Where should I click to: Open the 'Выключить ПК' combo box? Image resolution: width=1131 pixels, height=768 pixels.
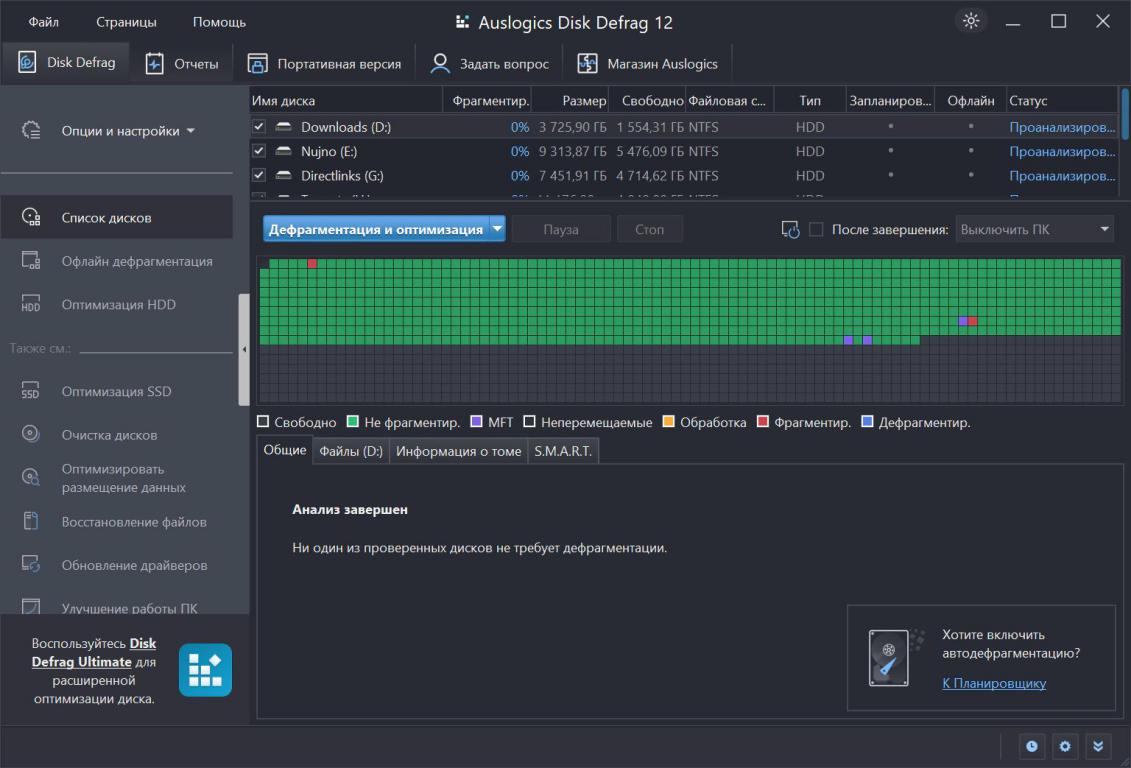click(x=1034, y=229)
